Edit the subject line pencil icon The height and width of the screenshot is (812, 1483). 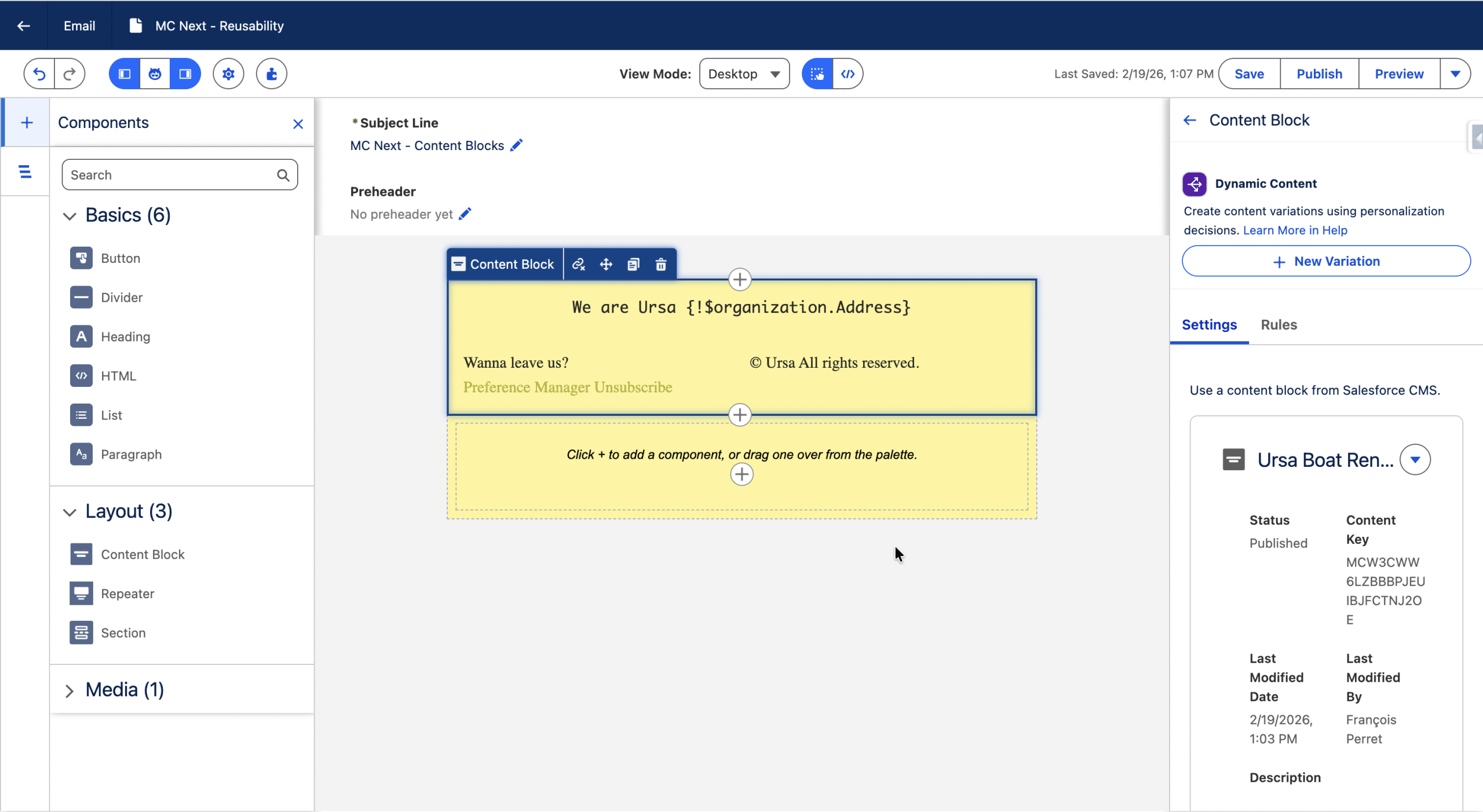click(516, 145)
